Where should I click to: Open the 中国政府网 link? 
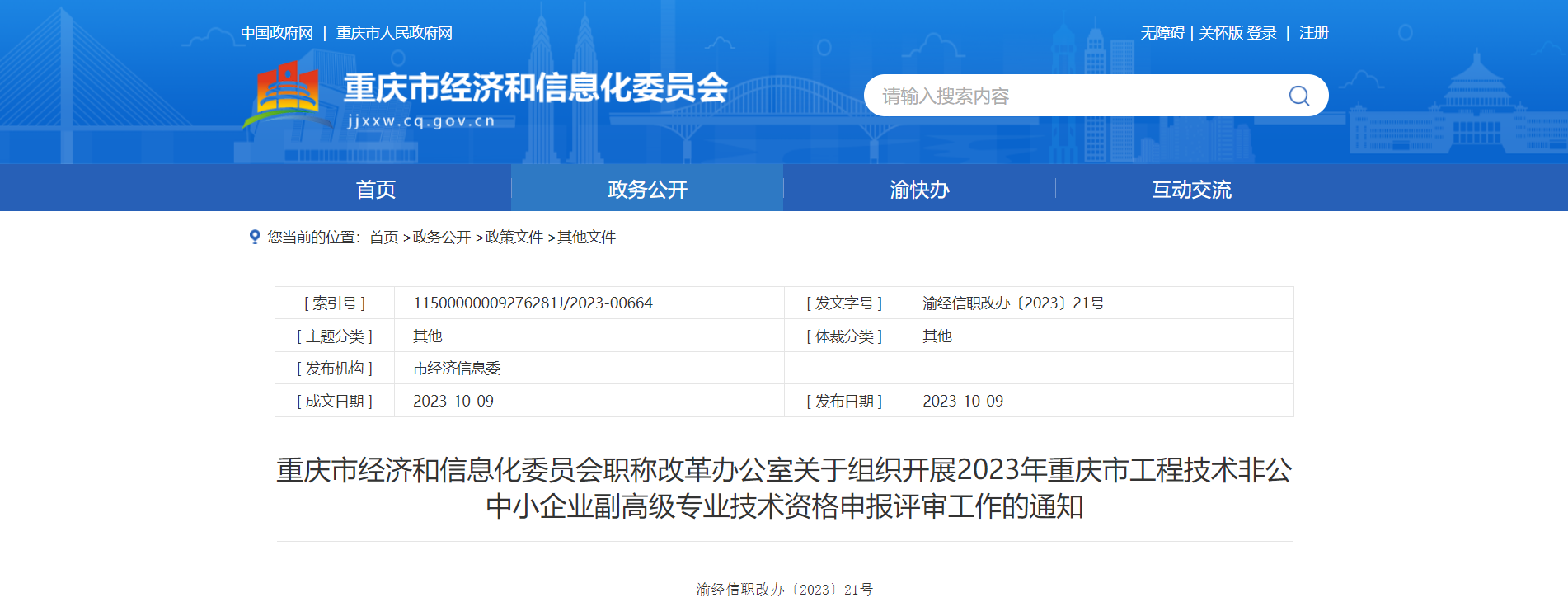coord(277,33)
